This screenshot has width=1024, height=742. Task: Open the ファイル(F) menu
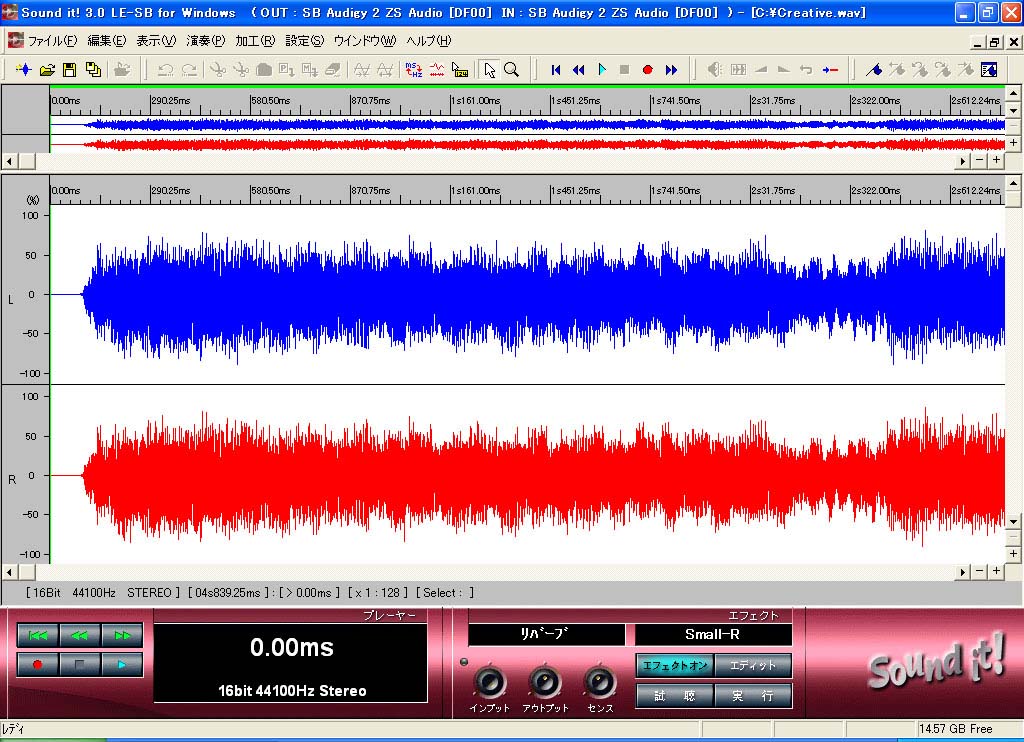coord(52,41)
